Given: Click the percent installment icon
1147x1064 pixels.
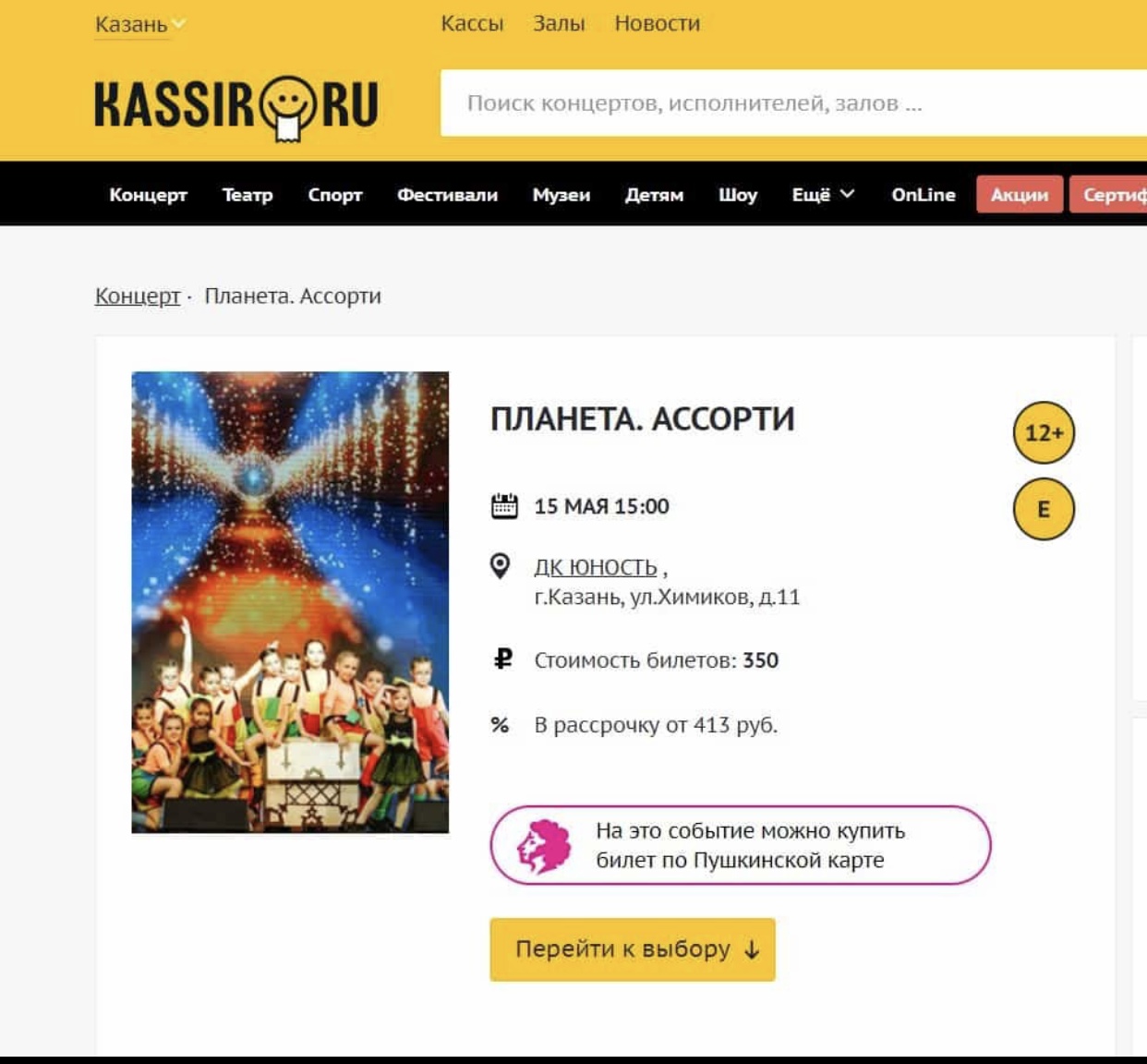Looking at the screenshot, I should [x=500, y=725].
